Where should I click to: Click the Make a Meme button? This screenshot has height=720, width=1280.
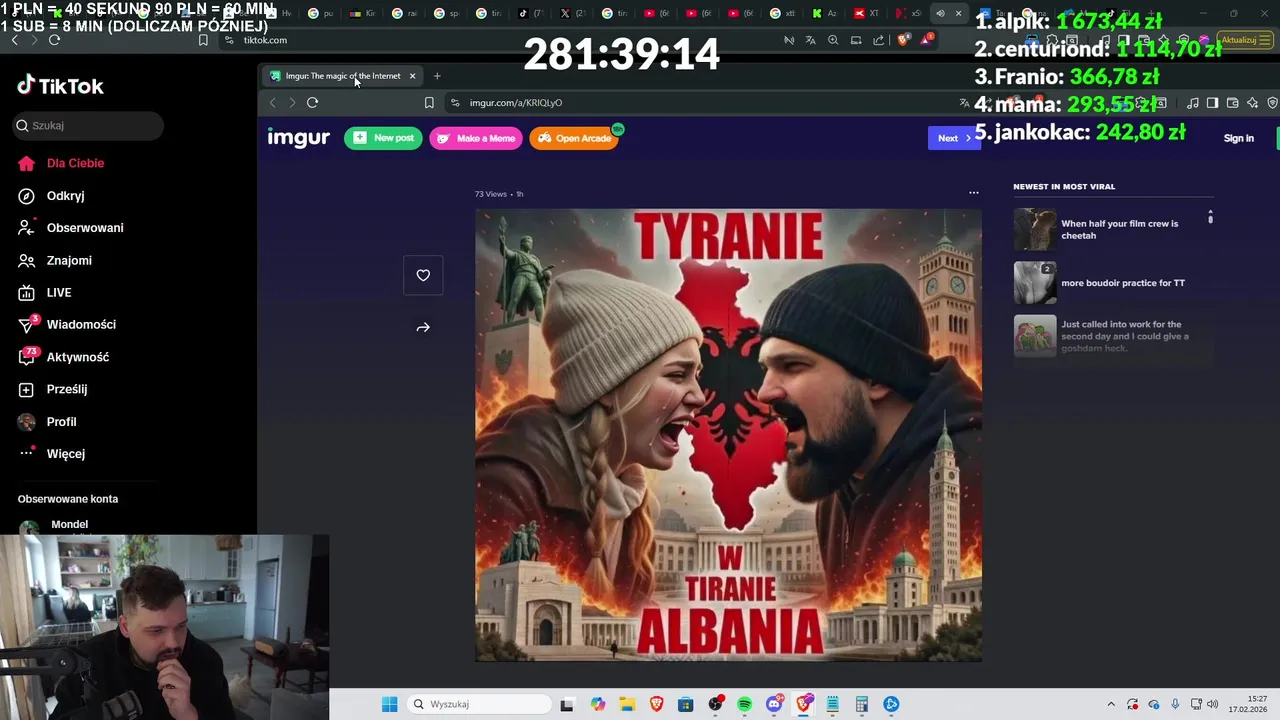475,138
